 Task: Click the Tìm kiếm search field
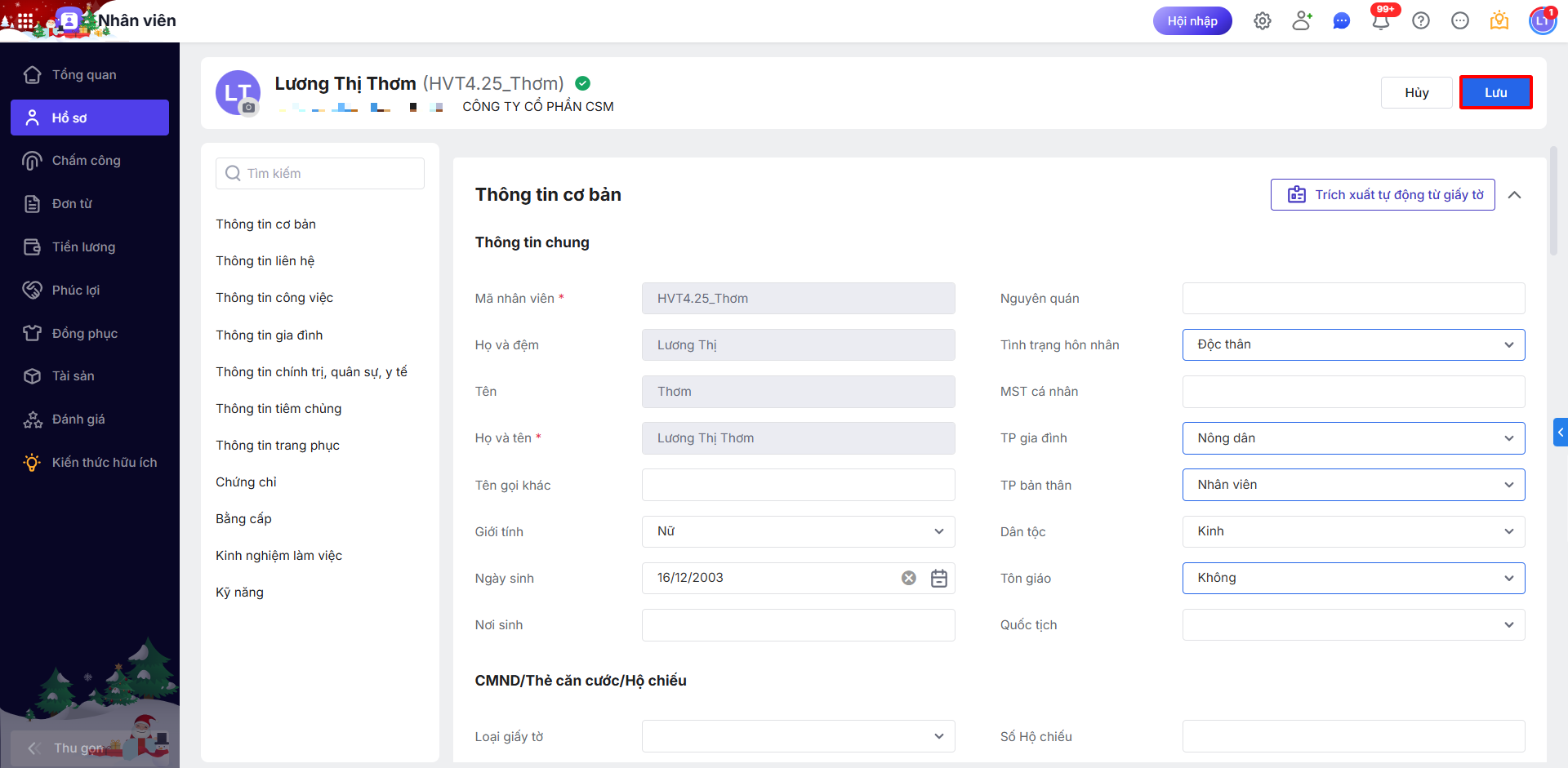coord(320,174)
